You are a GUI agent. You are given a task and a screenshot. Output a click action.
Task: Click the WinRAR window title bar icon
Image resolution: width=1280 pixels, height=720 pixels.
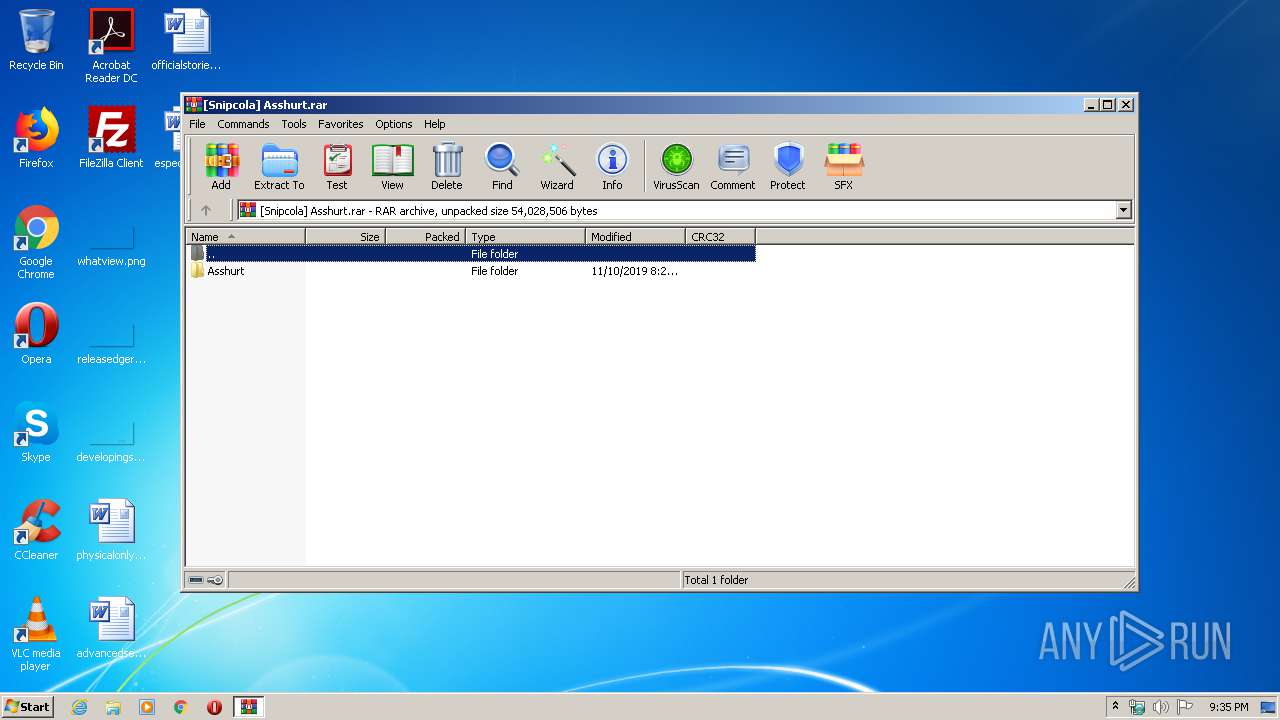point(194,104)
